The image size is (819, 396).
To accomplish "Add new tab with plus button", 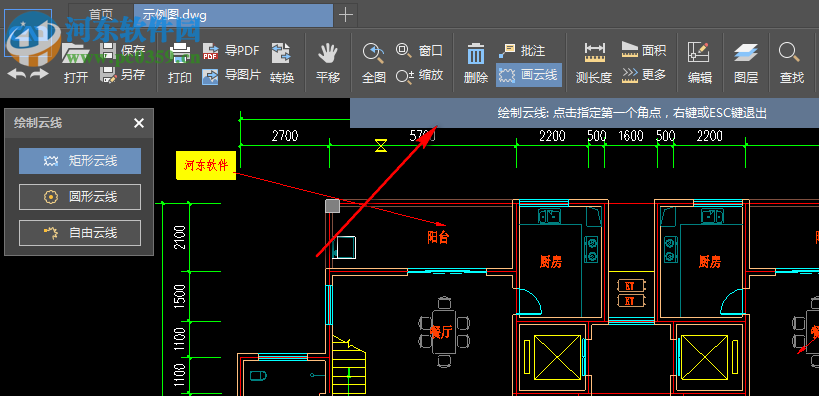I will [x=346, y=15].
